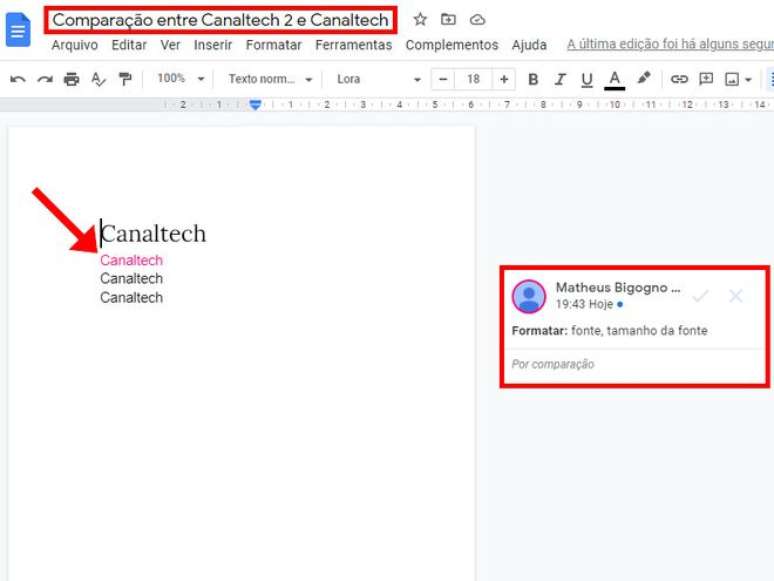Click the pink Canaltech suggested text
The height and width of the screenshot is (581, 774).
tap(131, 260)
